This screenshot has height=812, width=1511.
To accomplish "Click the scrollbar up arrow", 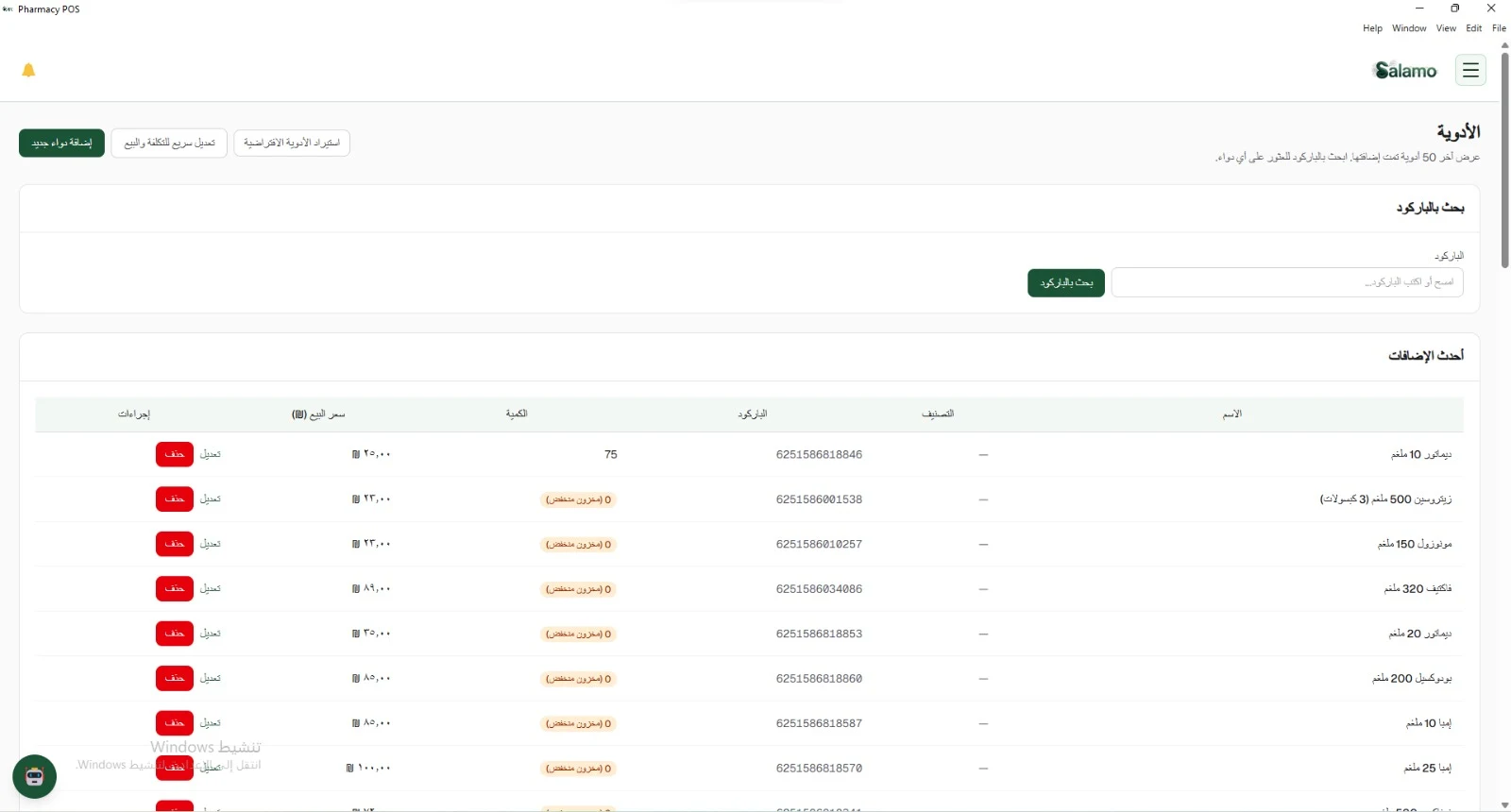I will point(1504,44).
